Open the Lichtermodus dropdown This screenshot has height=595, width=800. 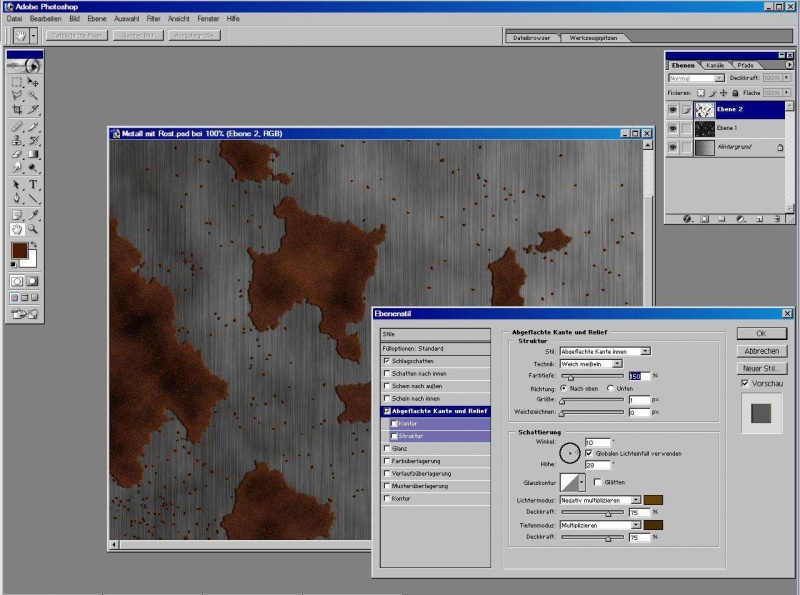point(635,499)
